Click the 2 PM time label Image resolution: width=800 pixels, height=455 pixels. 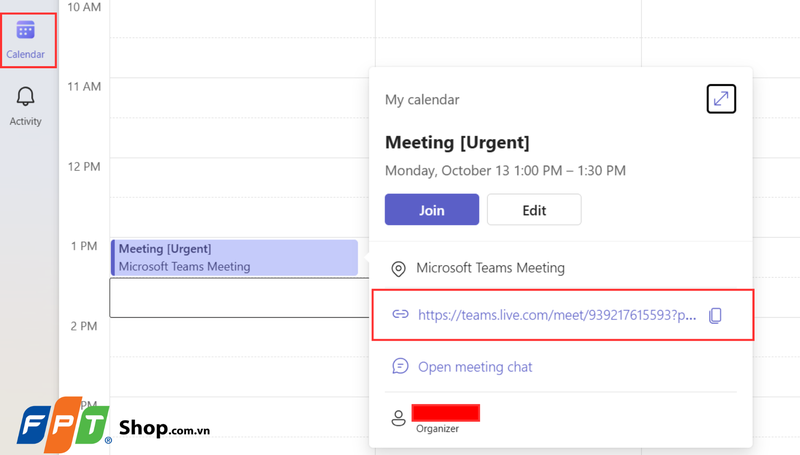pyautogui.click(x=84, y=326)
